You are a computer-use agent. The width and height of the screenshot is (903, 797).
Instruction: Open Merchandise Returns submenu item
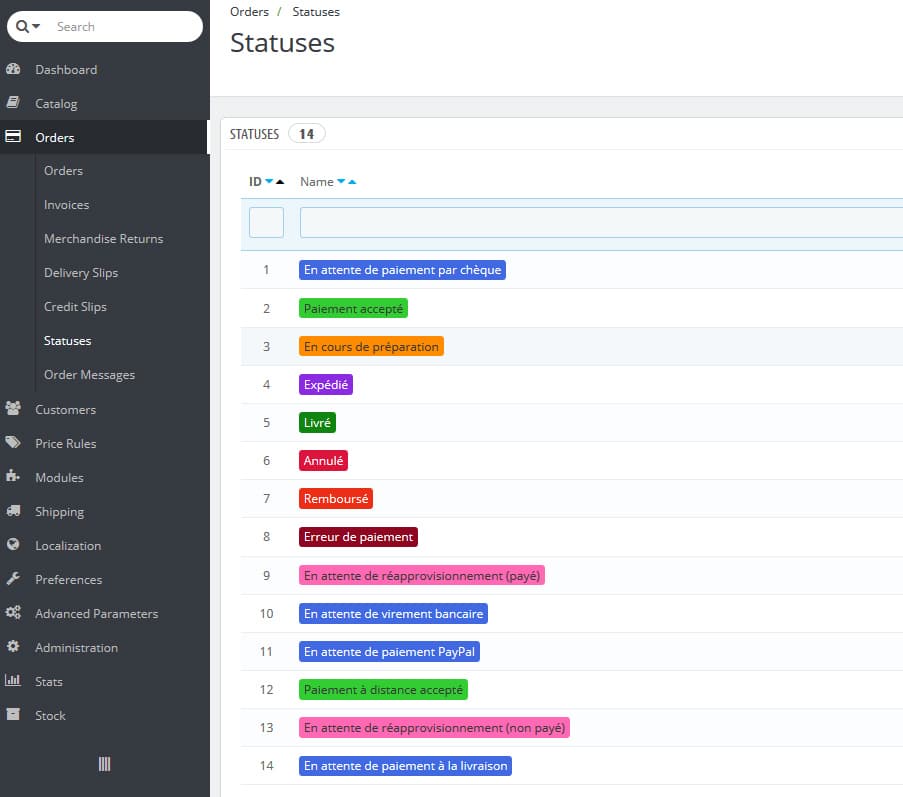coord(103,239)
